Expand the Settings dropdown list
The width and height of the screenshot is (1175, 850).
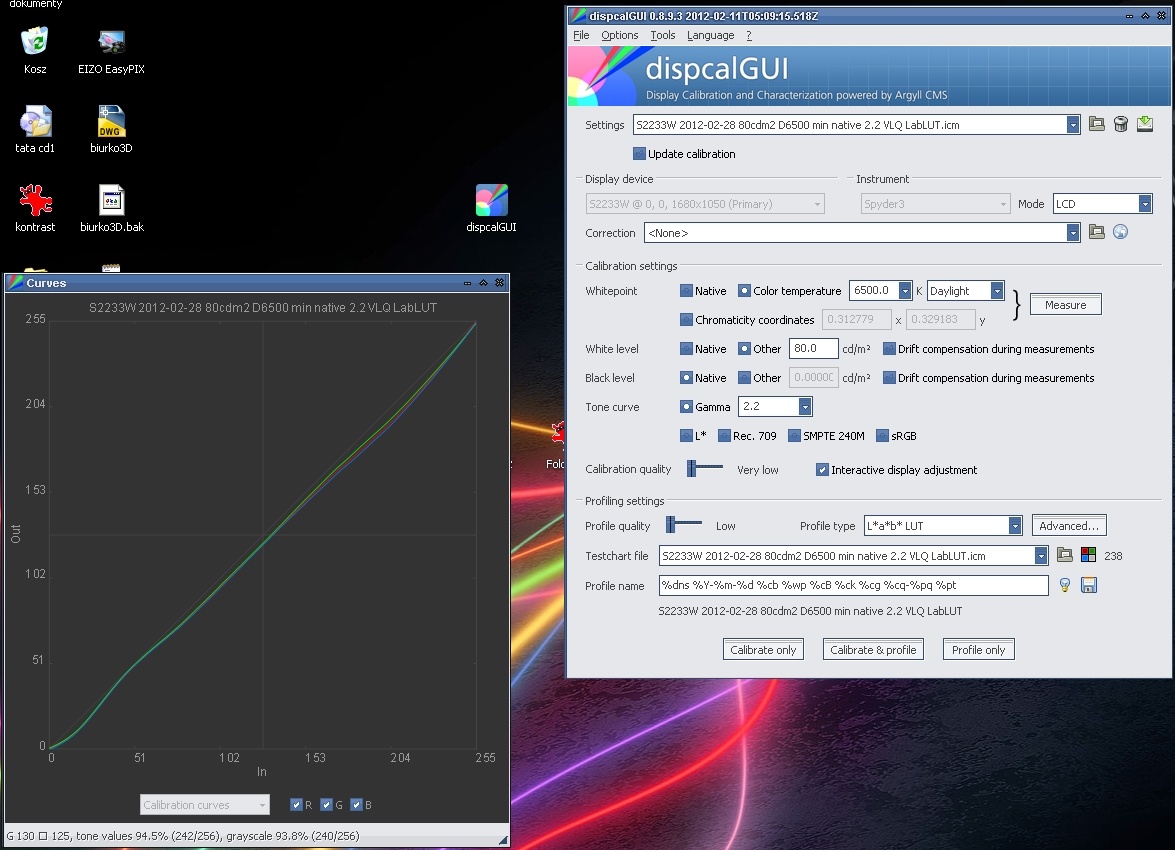[1073, 125]
